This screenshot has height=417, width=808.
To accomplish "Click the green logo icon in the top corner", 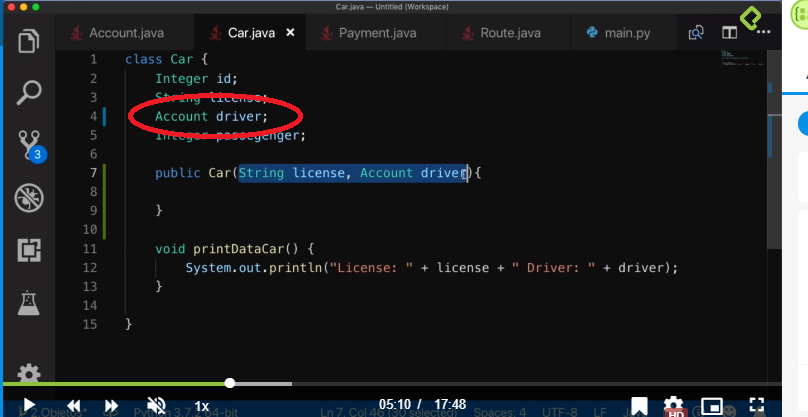I will [x=750, y=18].
